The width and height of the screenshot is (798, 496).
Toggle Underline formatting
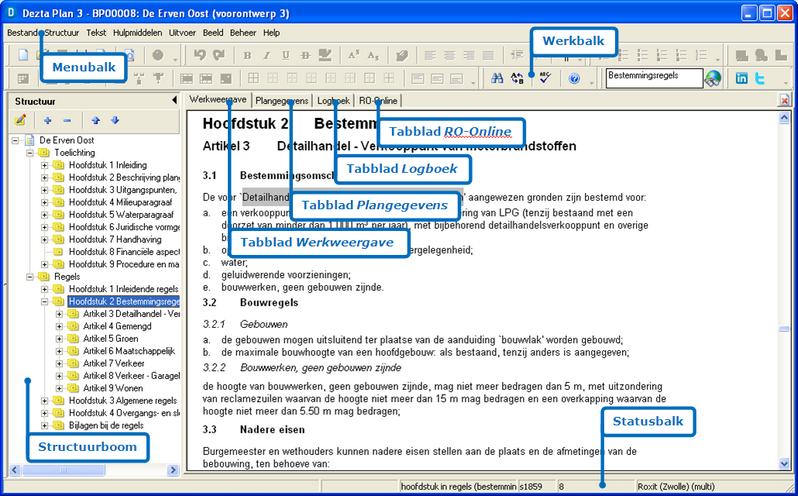tap(286, 55)
